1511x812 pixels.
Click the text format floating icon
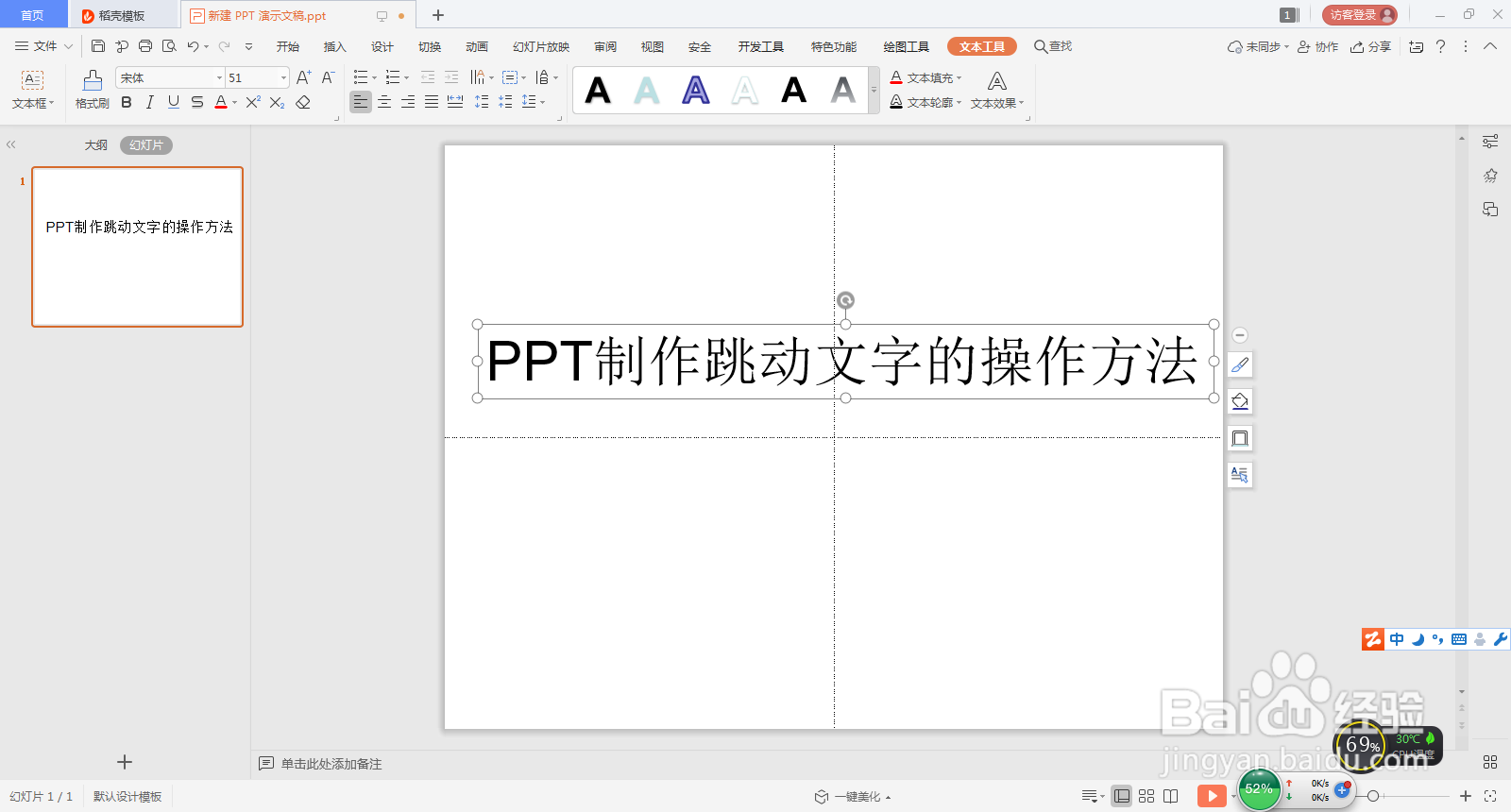1240,475
